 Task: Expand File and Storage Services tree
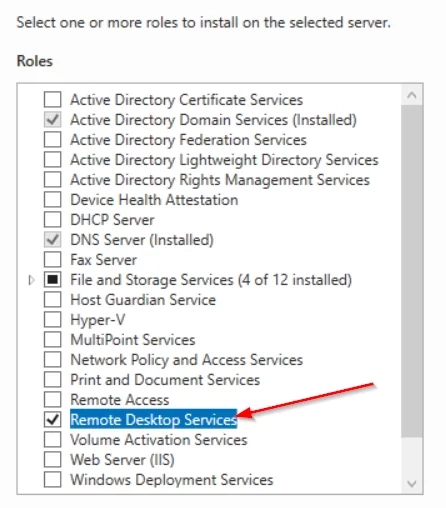[x=31, y=280]
